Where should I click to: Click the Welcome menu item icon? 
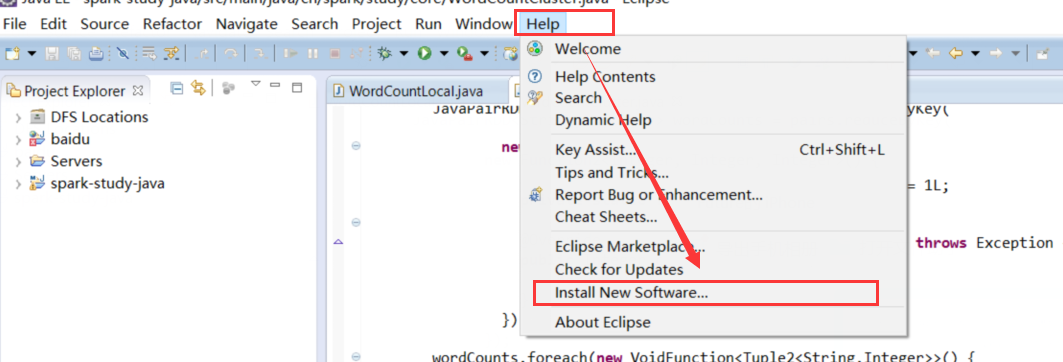[x=536, y=48]
